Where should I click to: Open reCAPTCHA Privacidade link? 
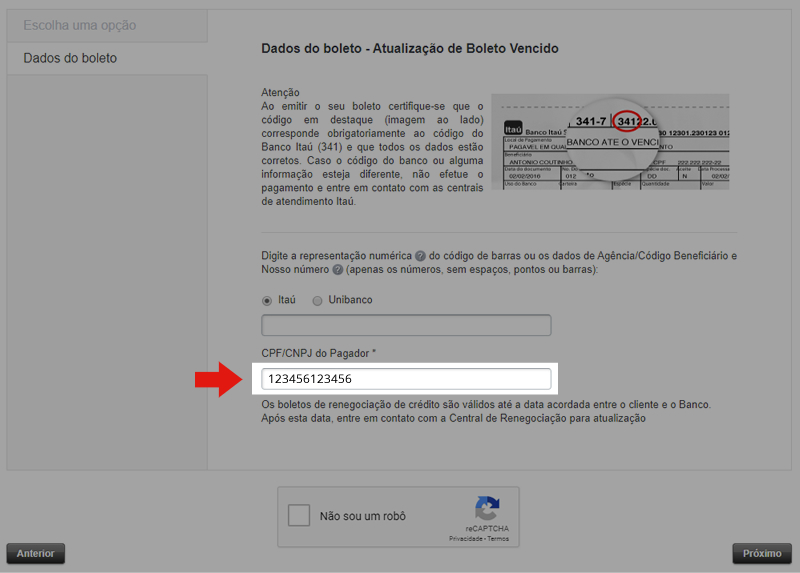[x=466, y=538]
